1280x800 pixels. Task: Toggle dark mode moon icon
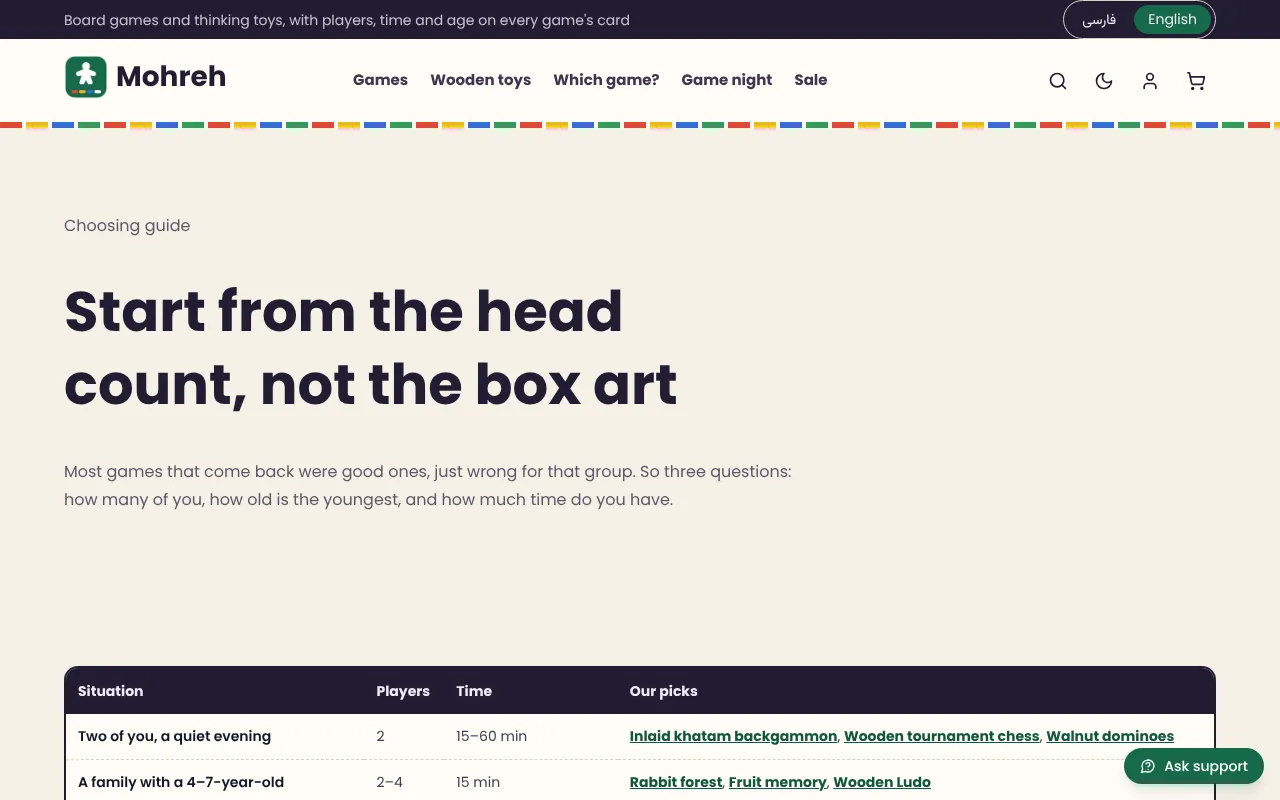1104,81
